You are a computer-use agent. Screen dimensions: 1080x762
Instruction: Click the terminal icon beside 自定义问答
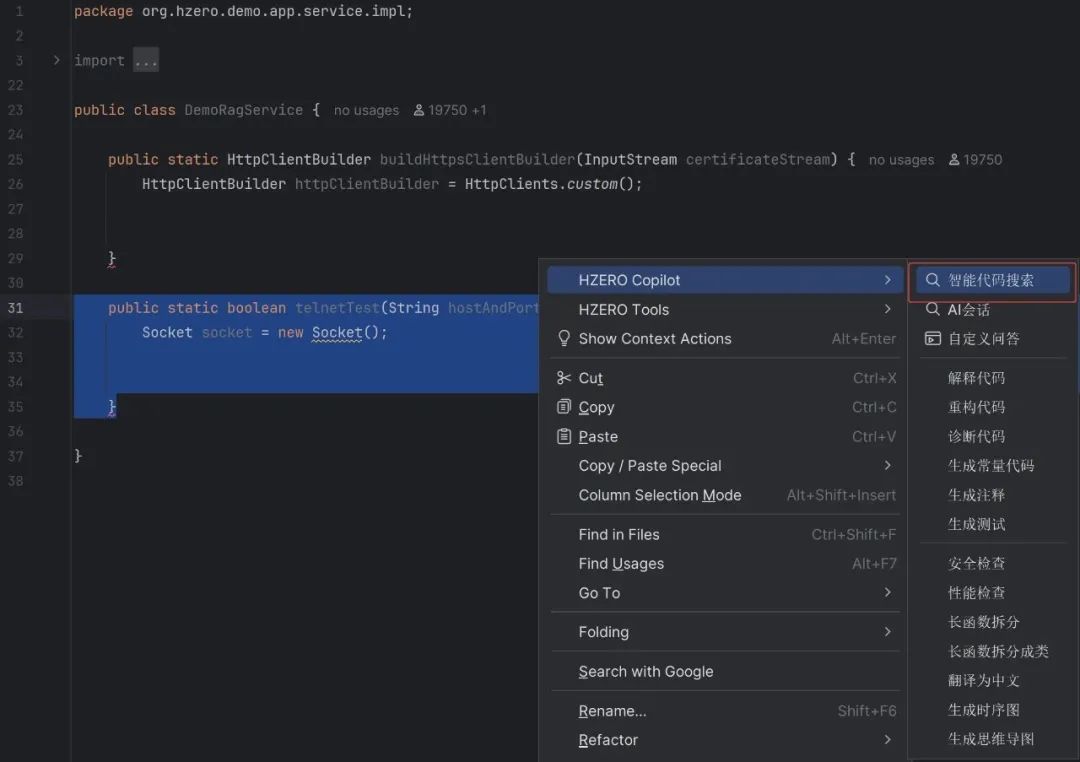932,339
